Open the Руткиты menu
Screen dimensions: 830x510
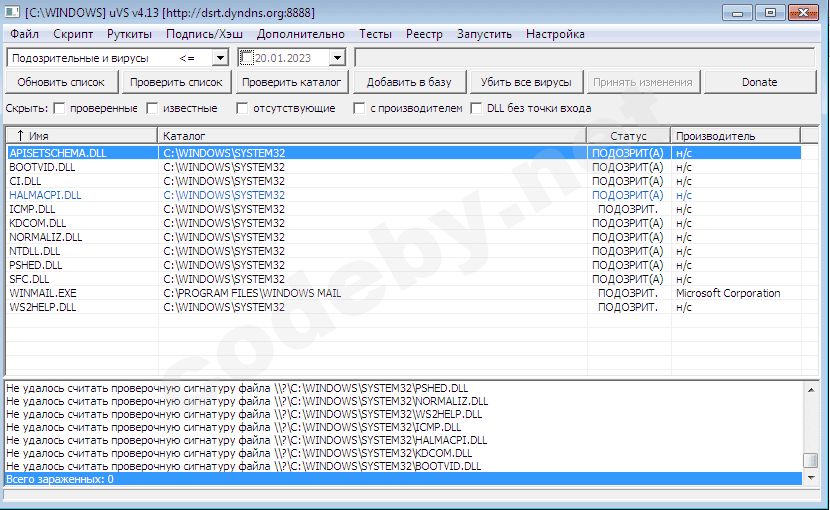tap(129, 34)
